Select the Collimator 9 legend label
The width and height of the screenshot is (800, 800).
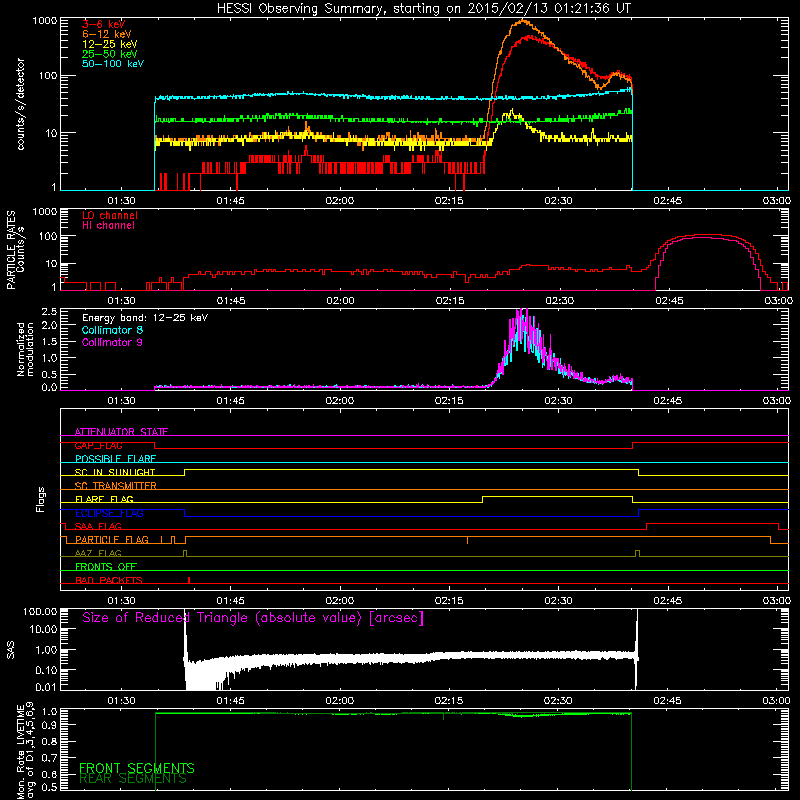click(112, 342)
